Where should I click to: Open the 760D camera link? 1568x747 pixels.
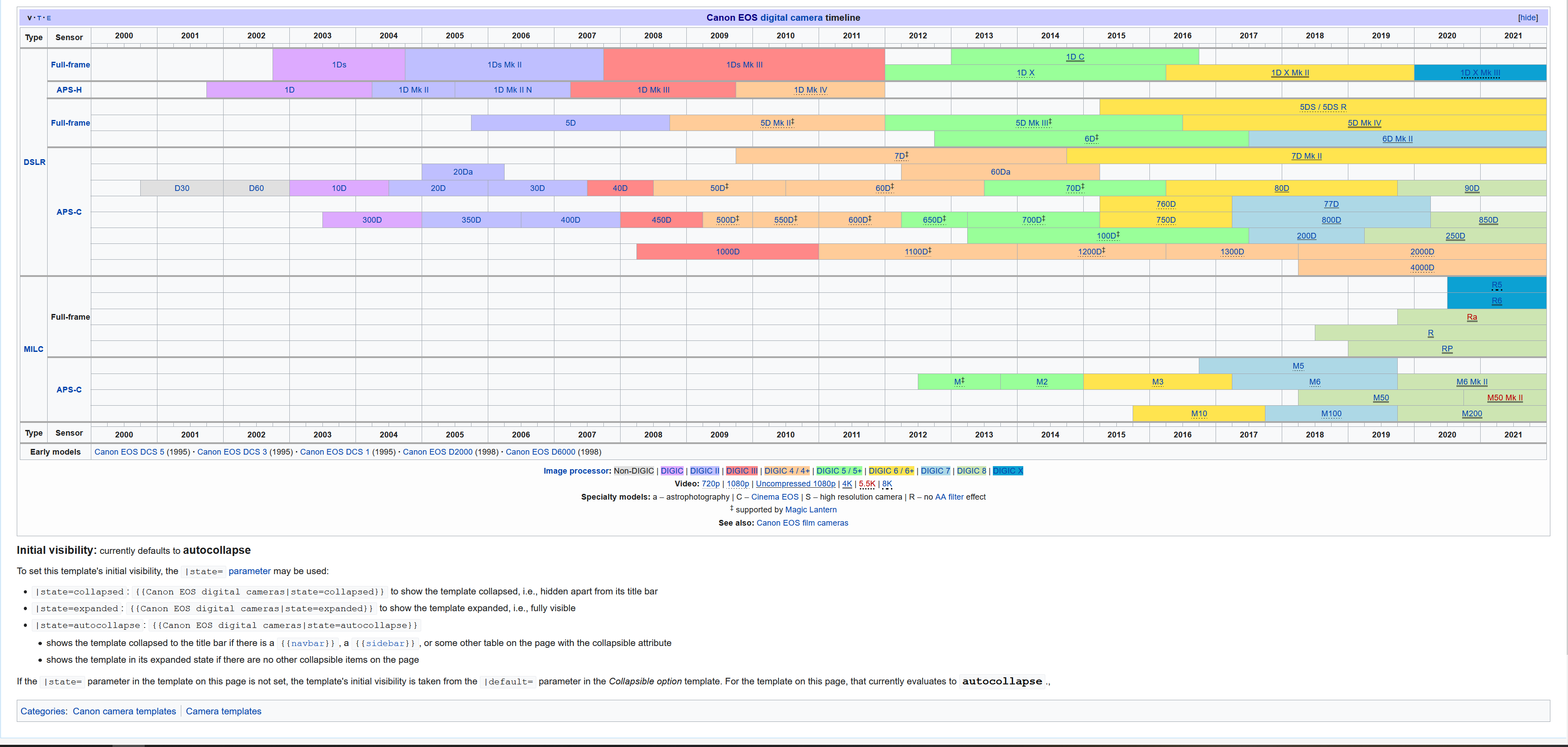[1166, 204]
